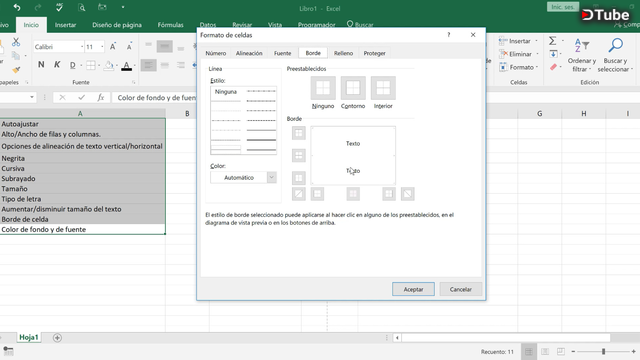640x360 pixels.
Task: Select the Hoja1 sheet tab
Action: click(29, 337)
